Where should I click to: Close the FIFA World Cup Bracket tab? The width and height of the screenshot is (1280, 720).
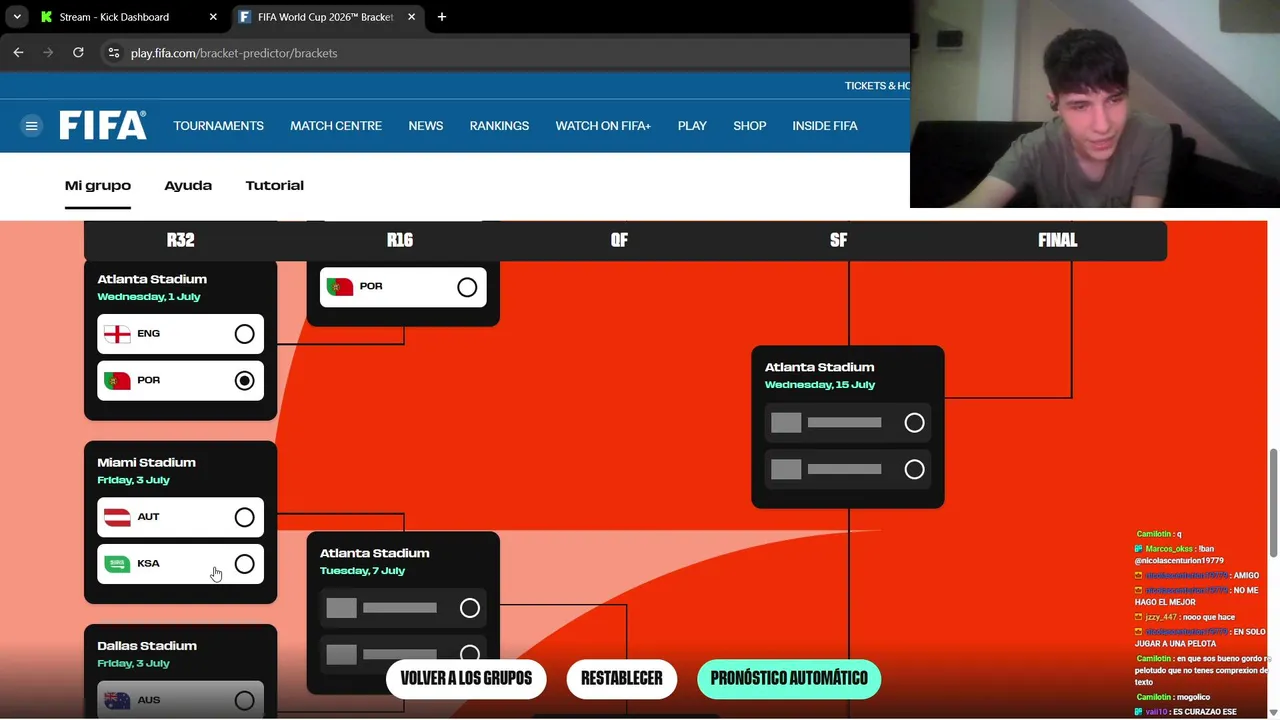(411, 17)
